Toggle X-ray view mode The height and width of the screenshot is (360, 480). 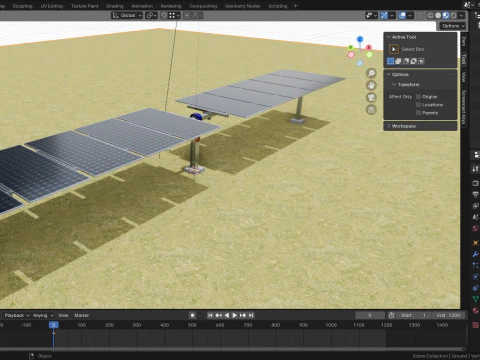coord(420,15)
